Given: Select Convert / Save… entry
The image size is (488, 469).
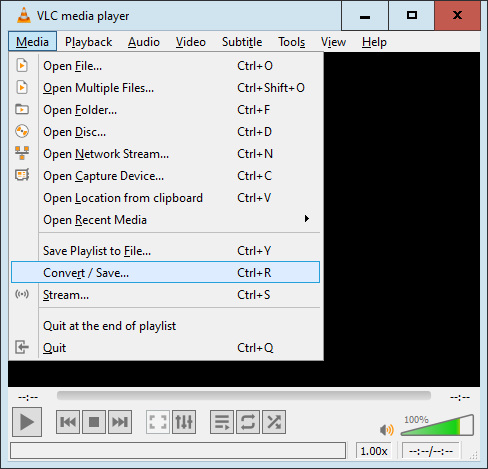Looking at the screenshot, I should 165,272.
